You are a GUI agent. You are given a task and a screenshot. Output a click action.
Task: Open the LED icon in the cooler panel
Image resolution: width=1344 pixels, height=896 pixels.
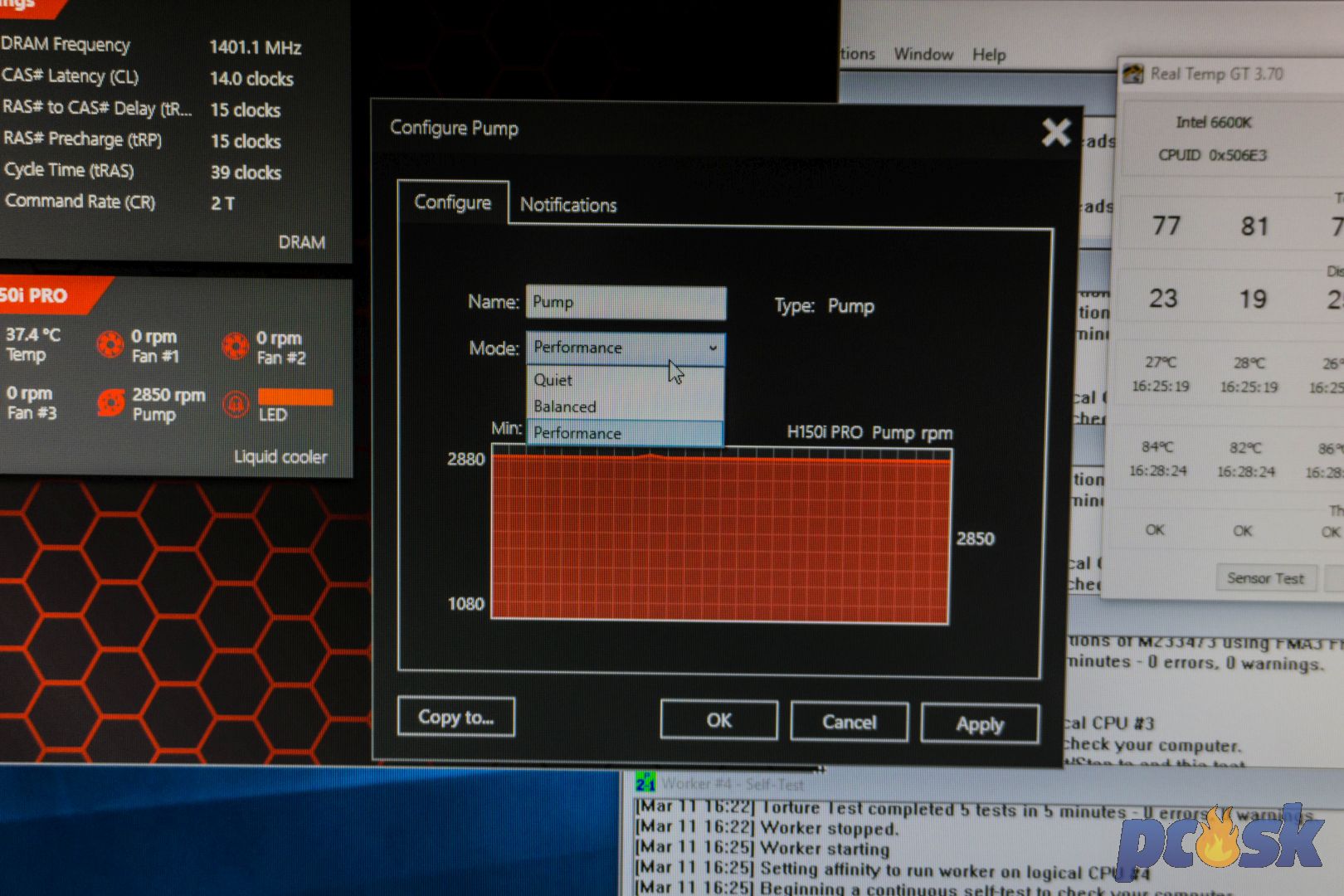point(236,404)
